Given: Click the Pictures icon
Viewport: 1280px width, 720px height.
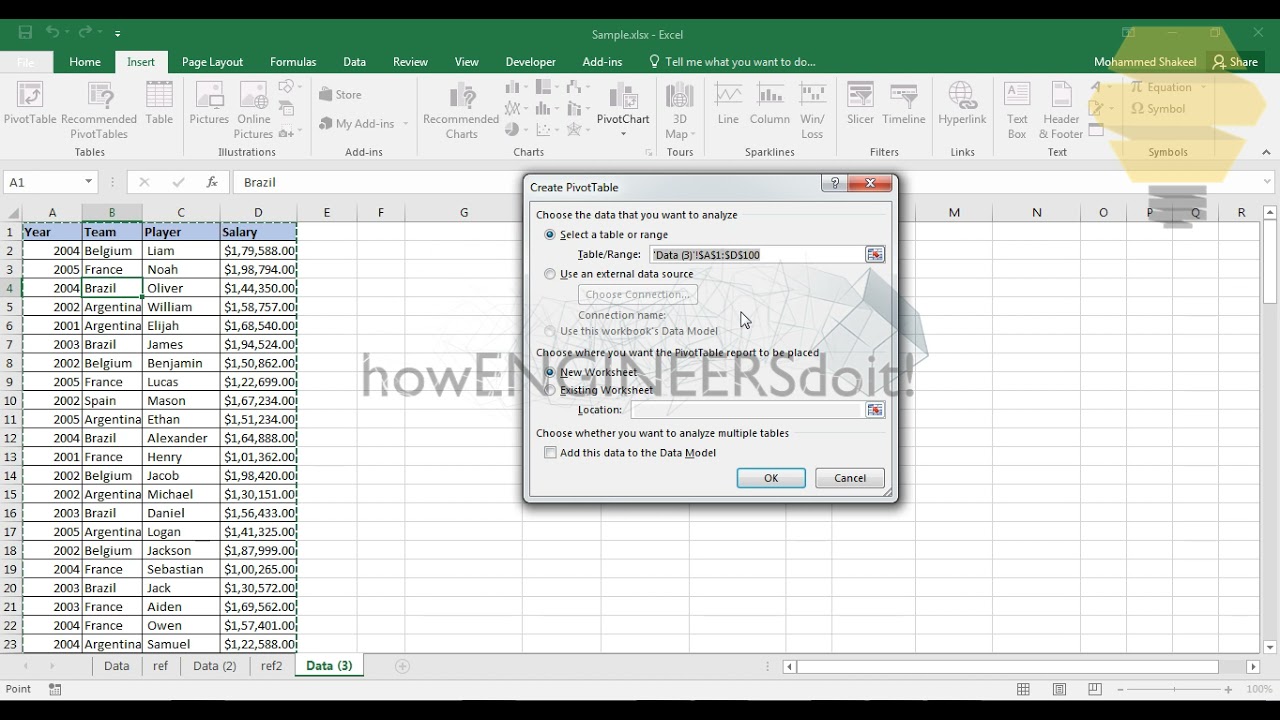Looking at the screenshot, I should pyautogui.click(x=209, y=103).
